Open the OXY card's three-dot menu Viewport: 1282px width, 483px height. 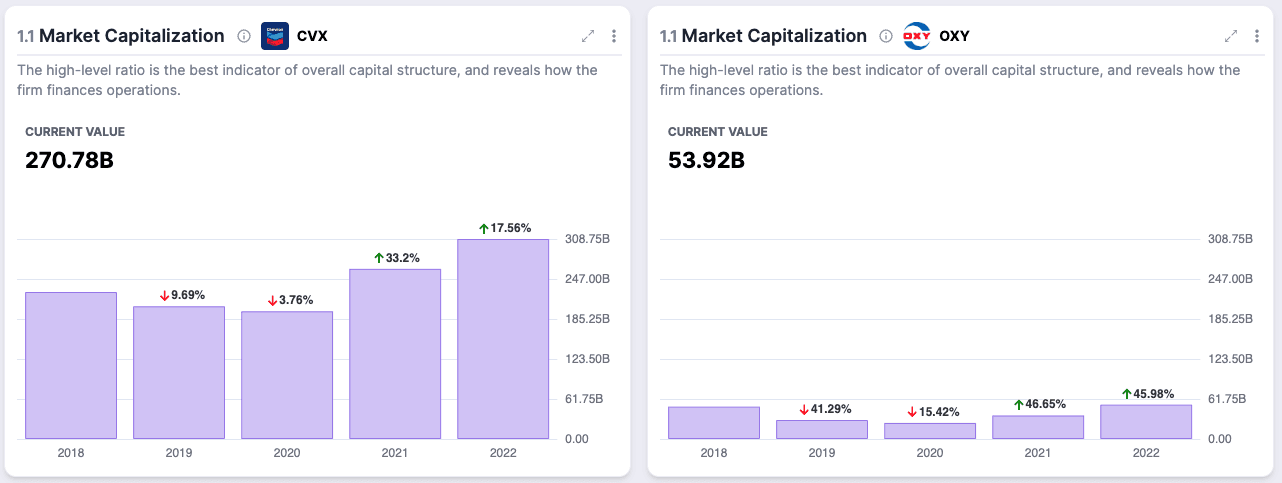coord(1257,36)
